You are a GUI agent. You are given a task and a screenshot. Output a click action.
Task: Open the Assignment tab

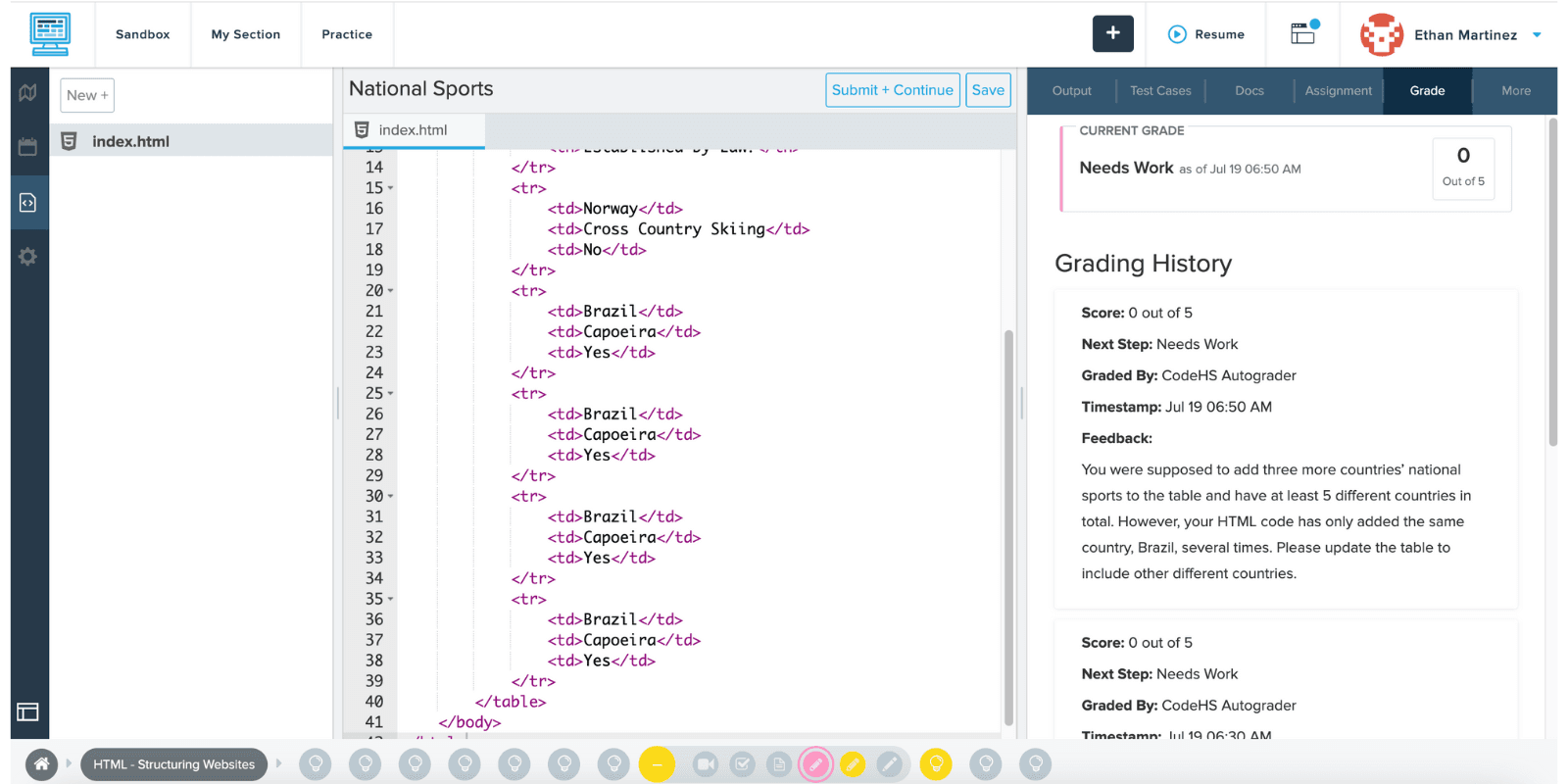tap(1338, 91)
